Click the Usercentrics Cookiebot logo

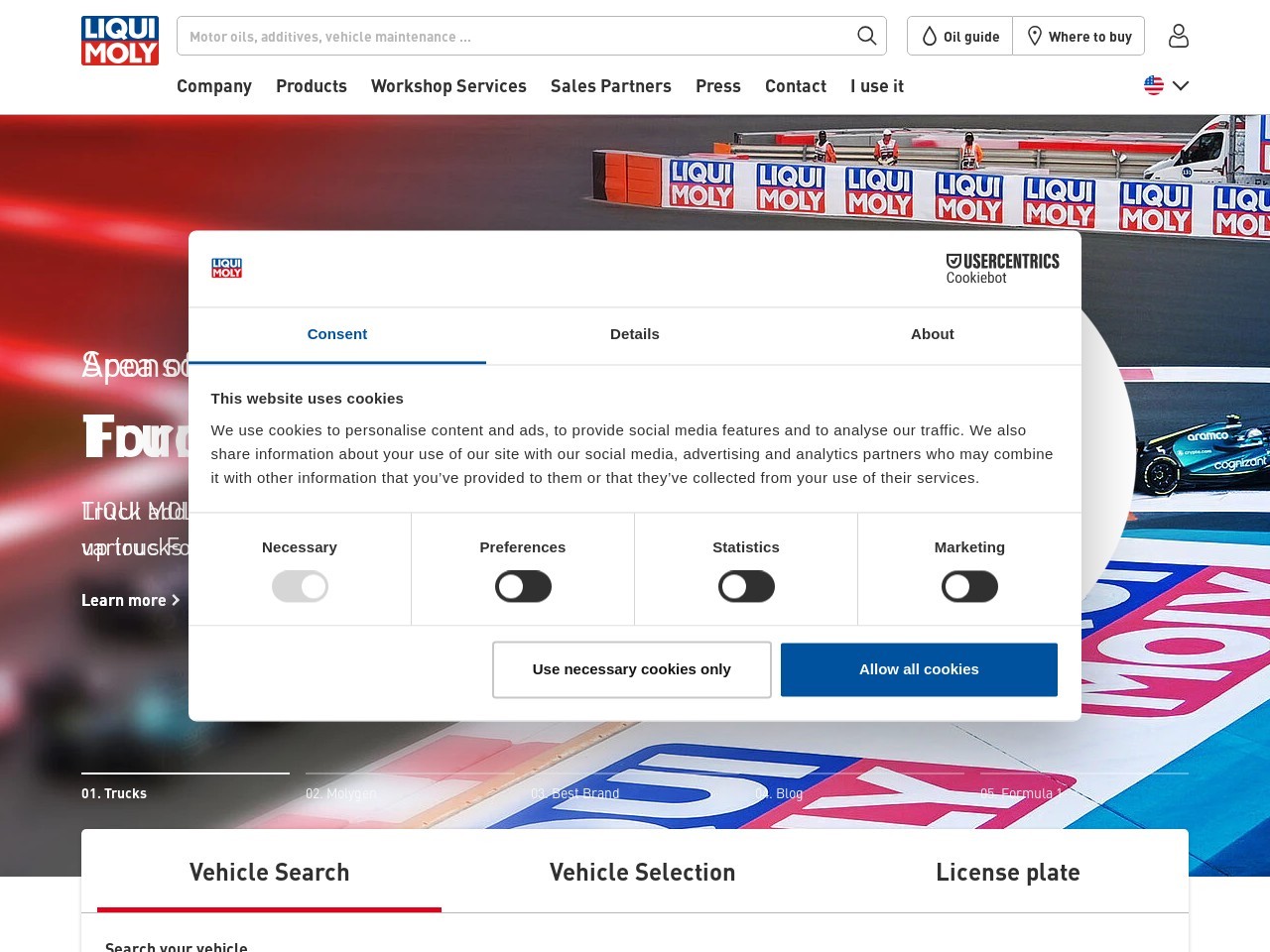coord(1002,269)
